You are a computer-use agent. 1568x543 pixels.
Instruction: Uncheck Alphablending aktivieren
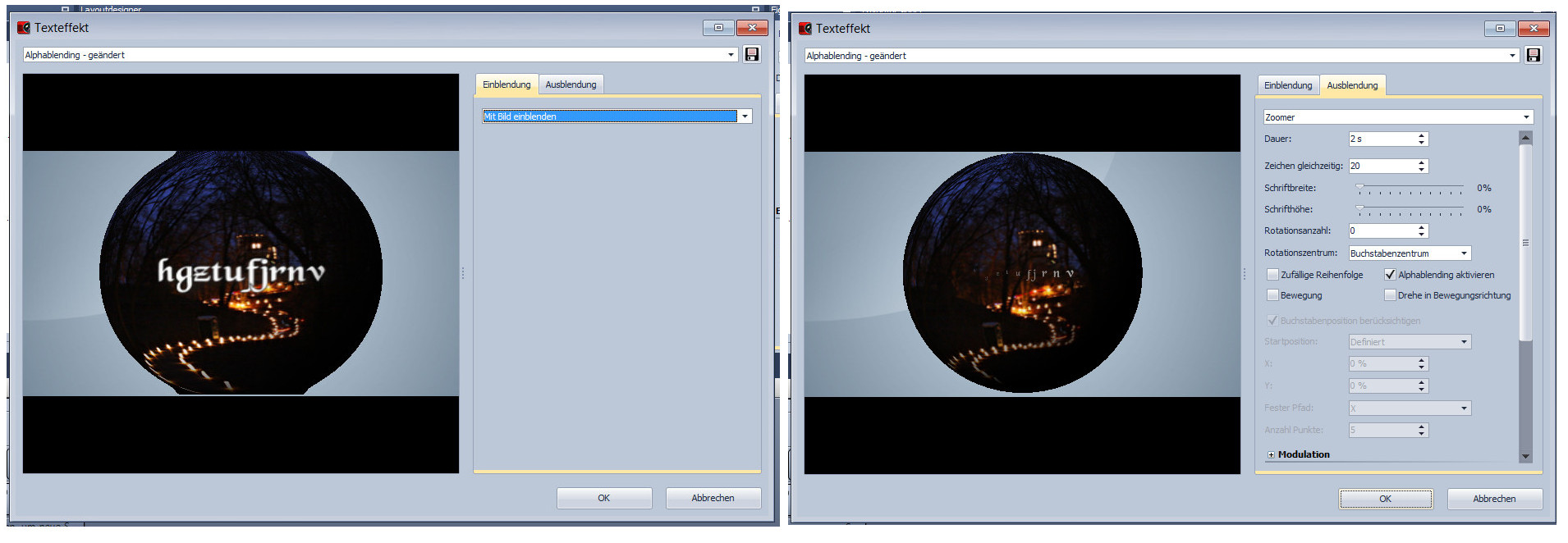pos(1390,275)
